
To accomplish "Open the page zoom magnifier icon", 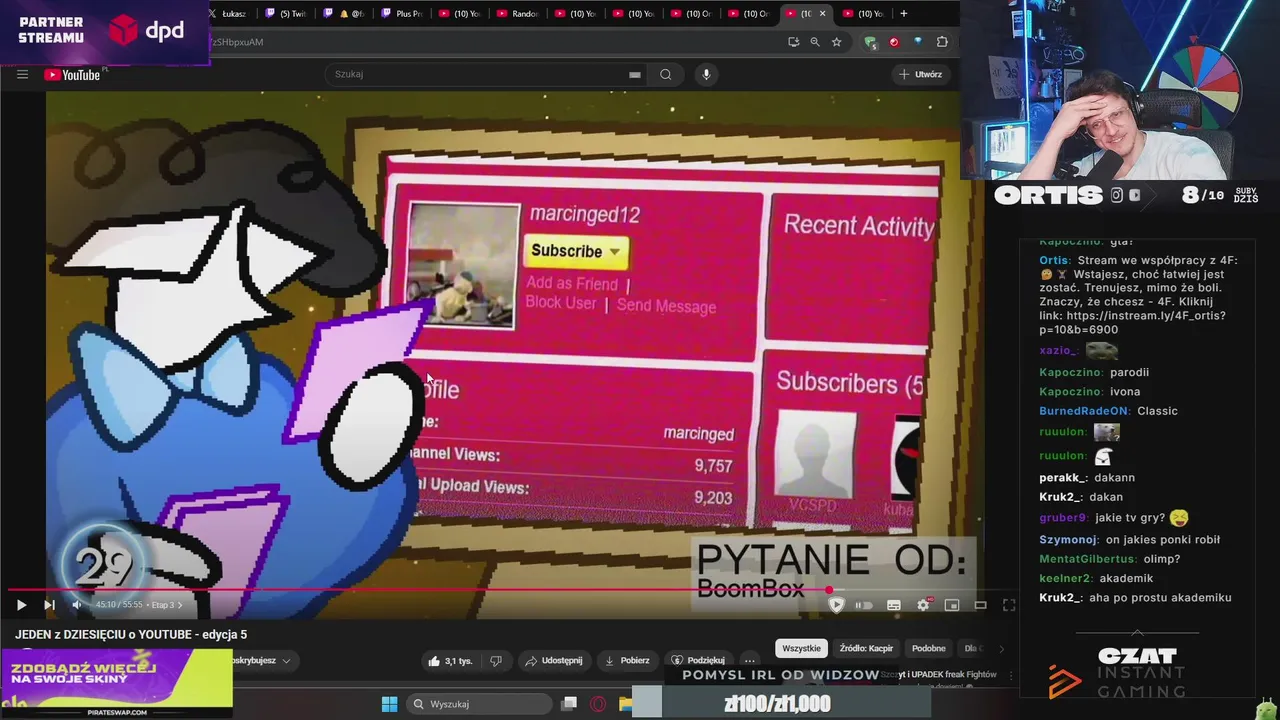I will 815,42.
